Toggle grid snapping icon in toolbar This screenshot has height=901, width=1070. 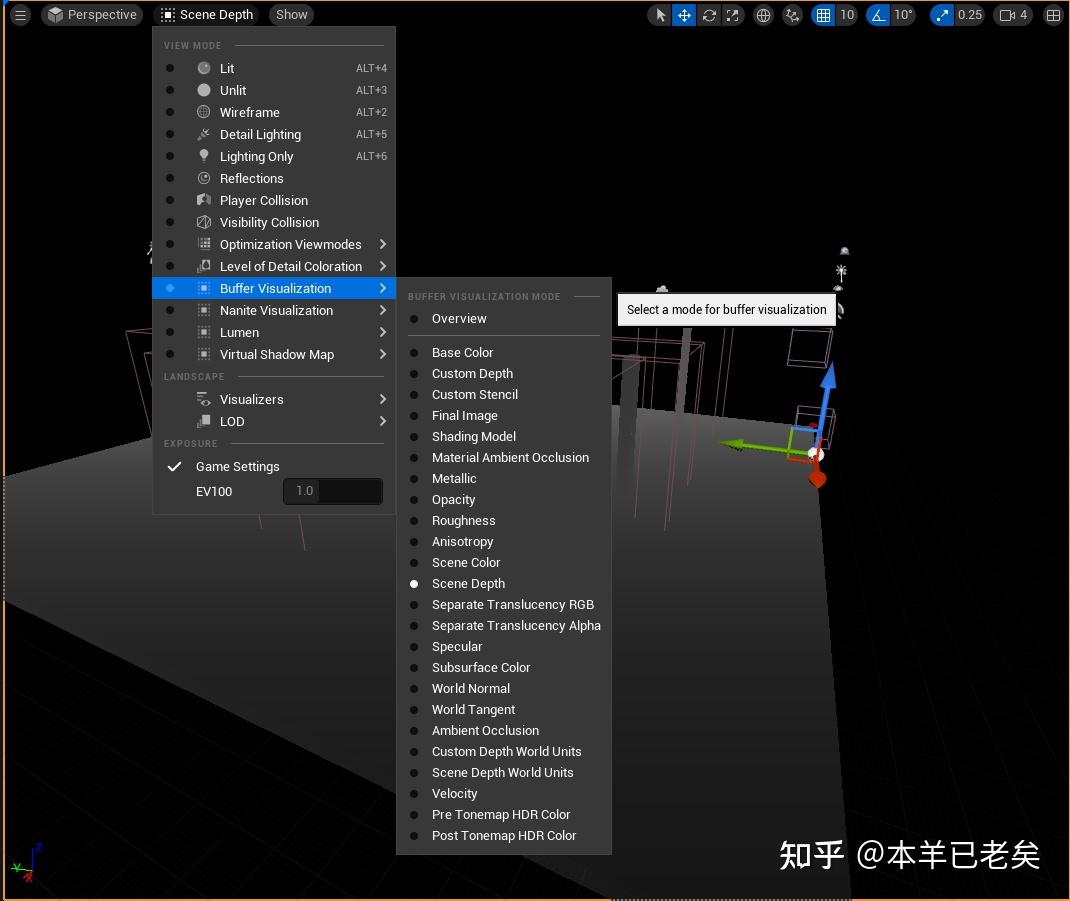[x=822, y=15]
